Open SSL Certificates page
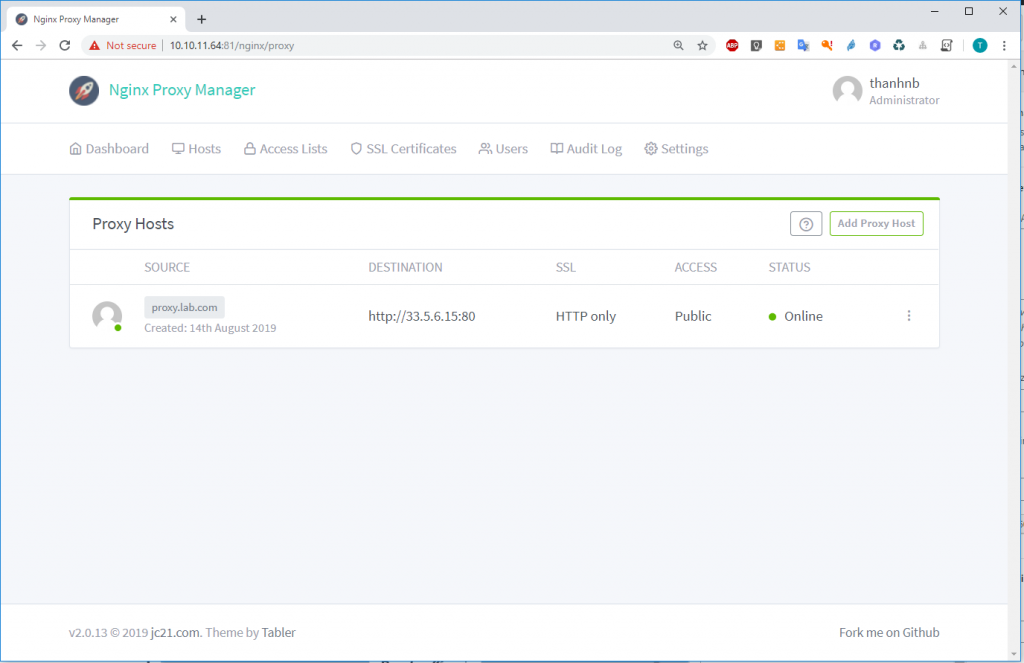1024x663 pixels. [403, 149]
